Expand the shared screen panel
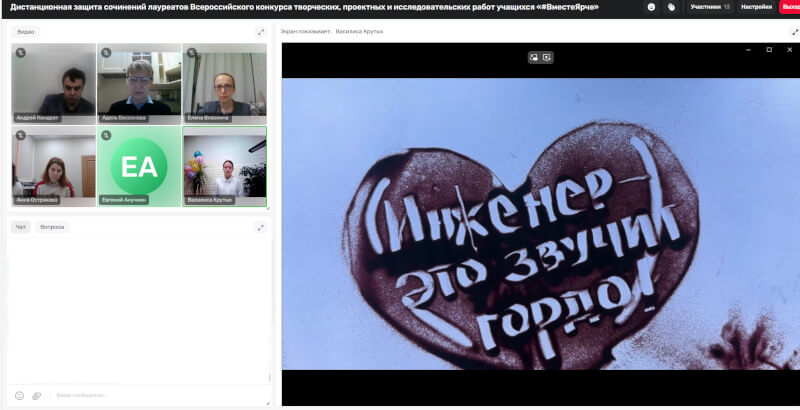Viewport: 800px width, 410px height. (x=789, y=32)
